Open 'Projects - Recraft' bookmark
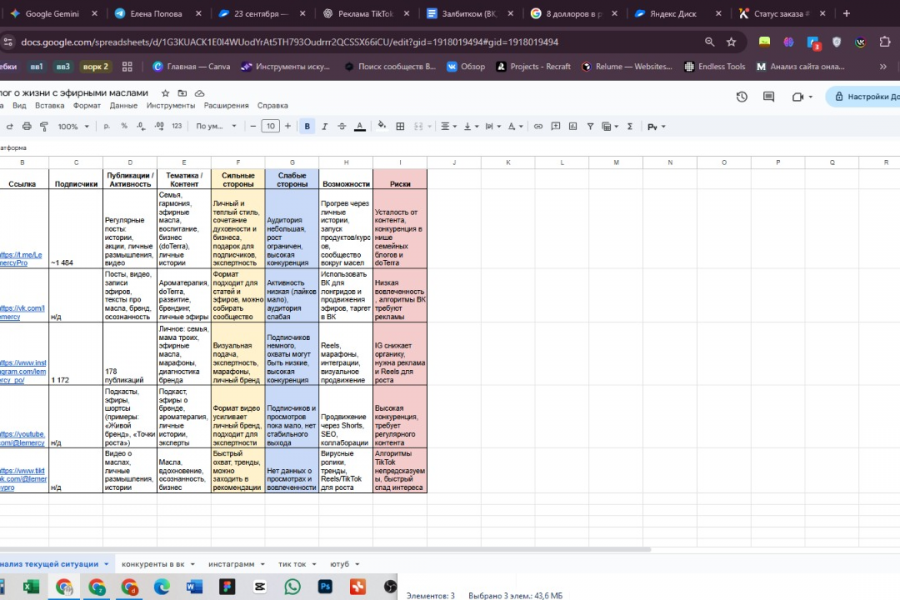Viewport: 900px width, 600px height. point(533,67)
